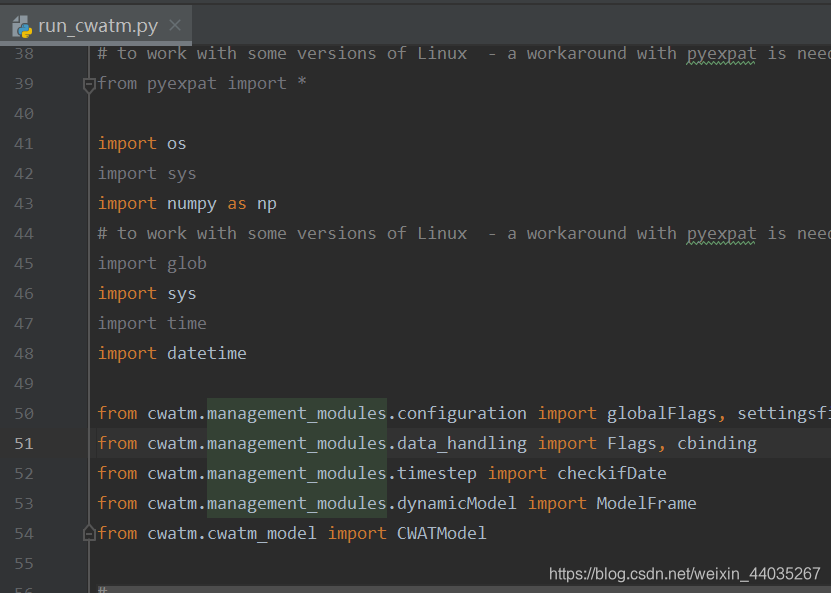
Task: Click "pyexpat" in the line 39 import statement
Action: pos(182,84)
